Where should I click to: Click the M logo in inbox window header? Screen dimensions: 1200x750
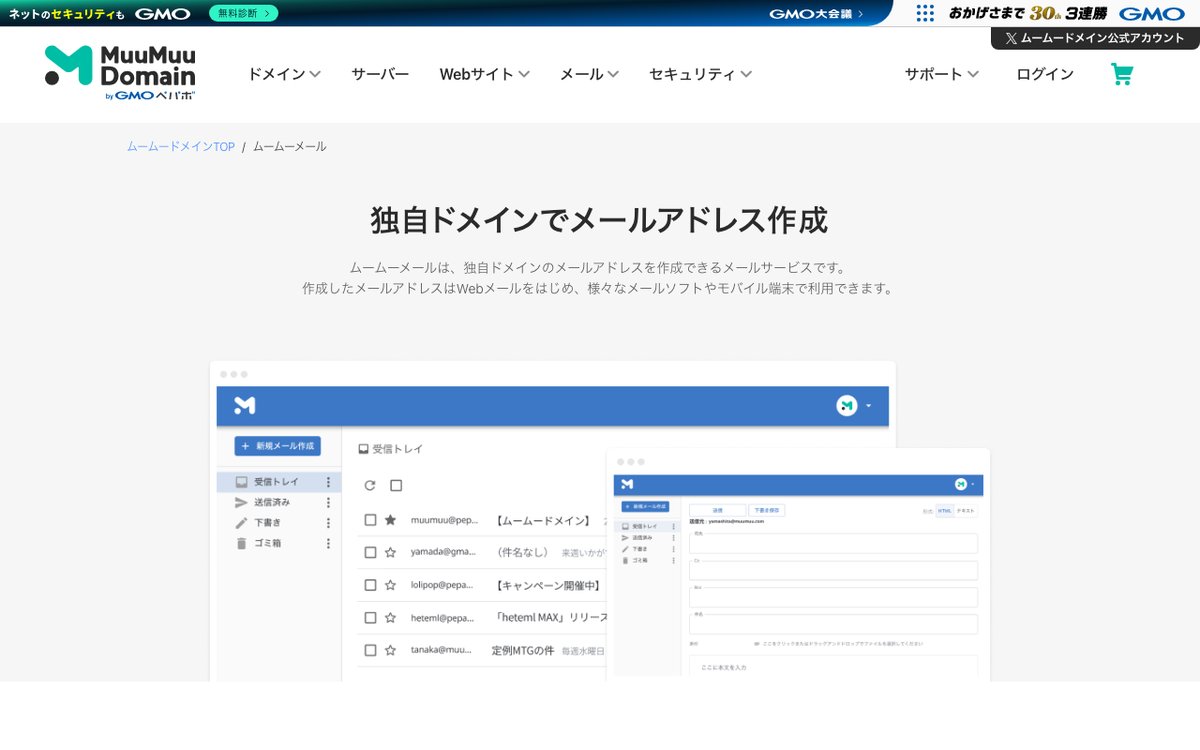(x=245, y=405)
